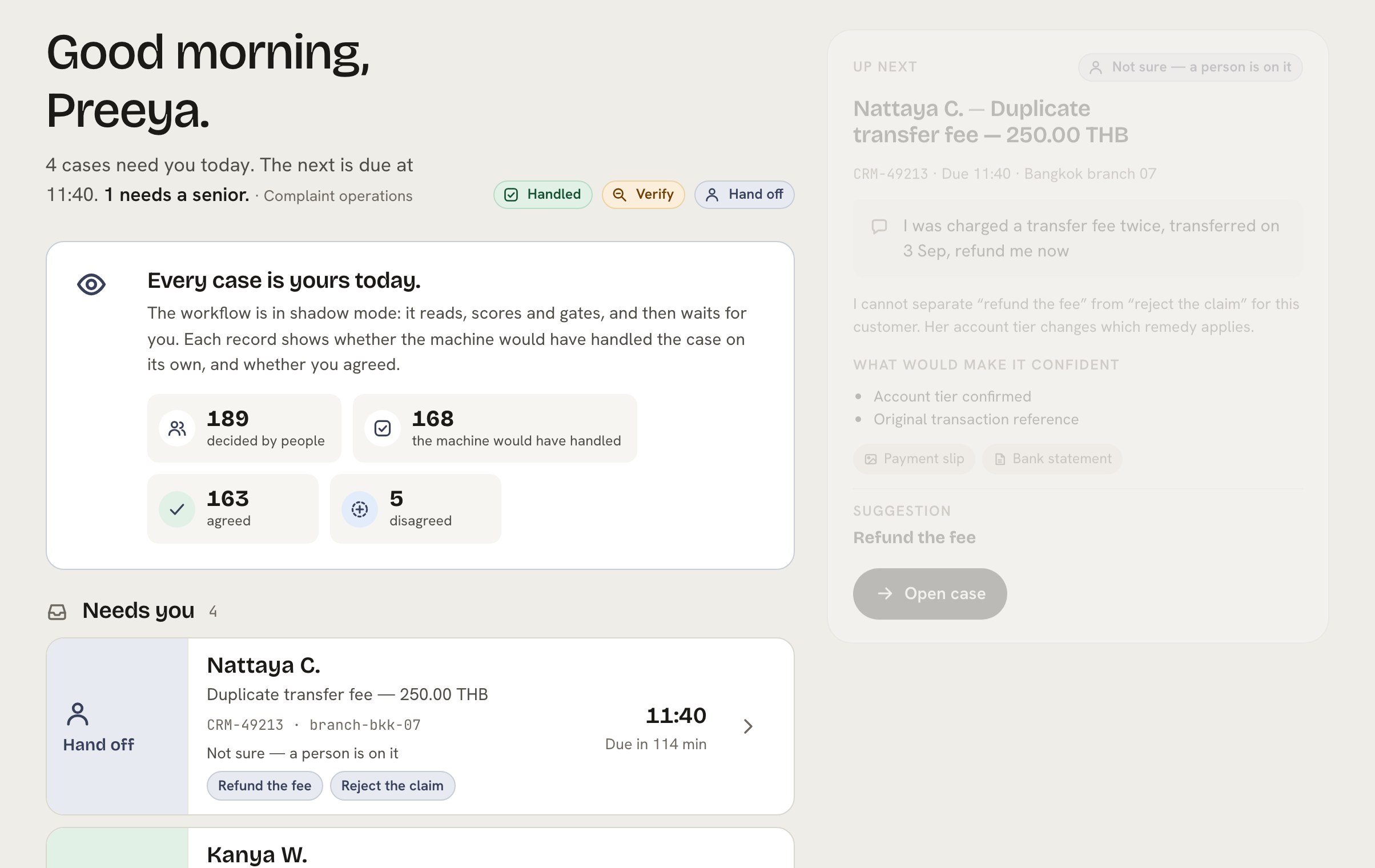
Task: Choose Reject the claim on Nattaya's case
Action: (392, 786)
